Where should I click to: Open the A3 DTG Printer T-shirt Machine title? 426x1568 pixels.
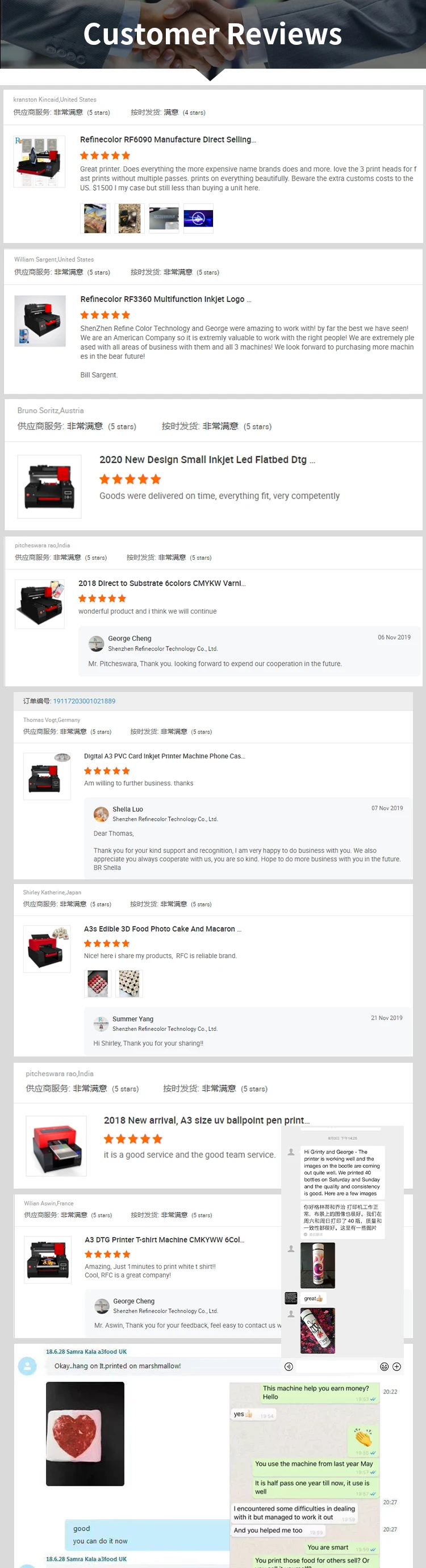point(165,1239)
